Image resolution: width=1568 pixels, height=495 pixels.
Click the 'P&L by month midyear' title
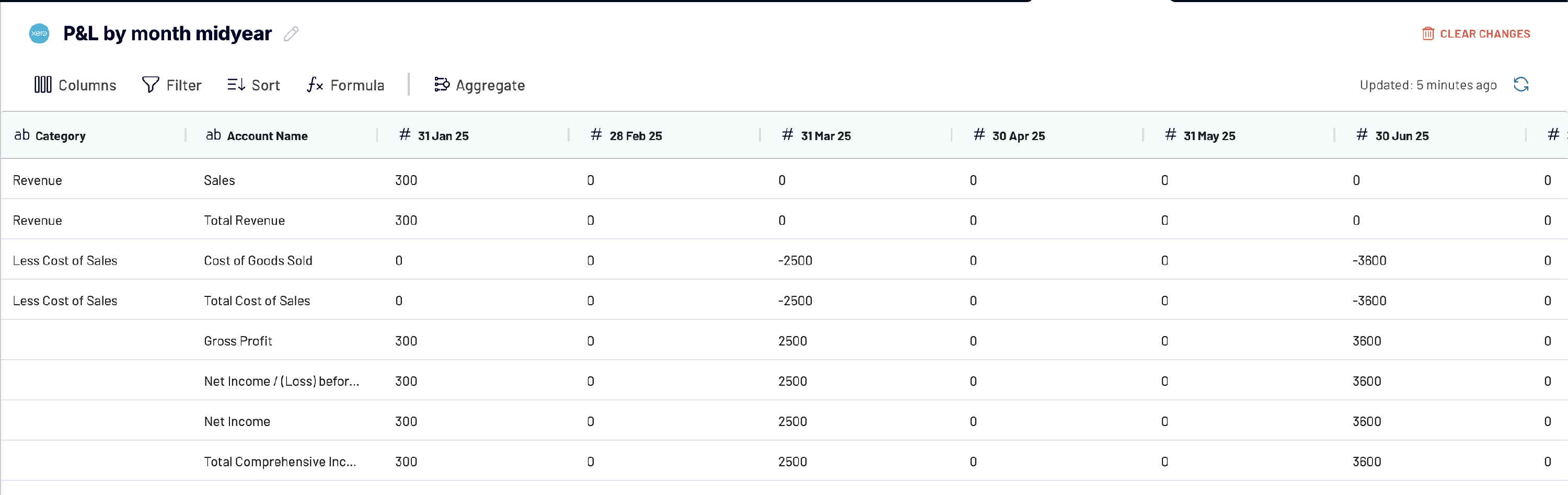tap(167, 33)
